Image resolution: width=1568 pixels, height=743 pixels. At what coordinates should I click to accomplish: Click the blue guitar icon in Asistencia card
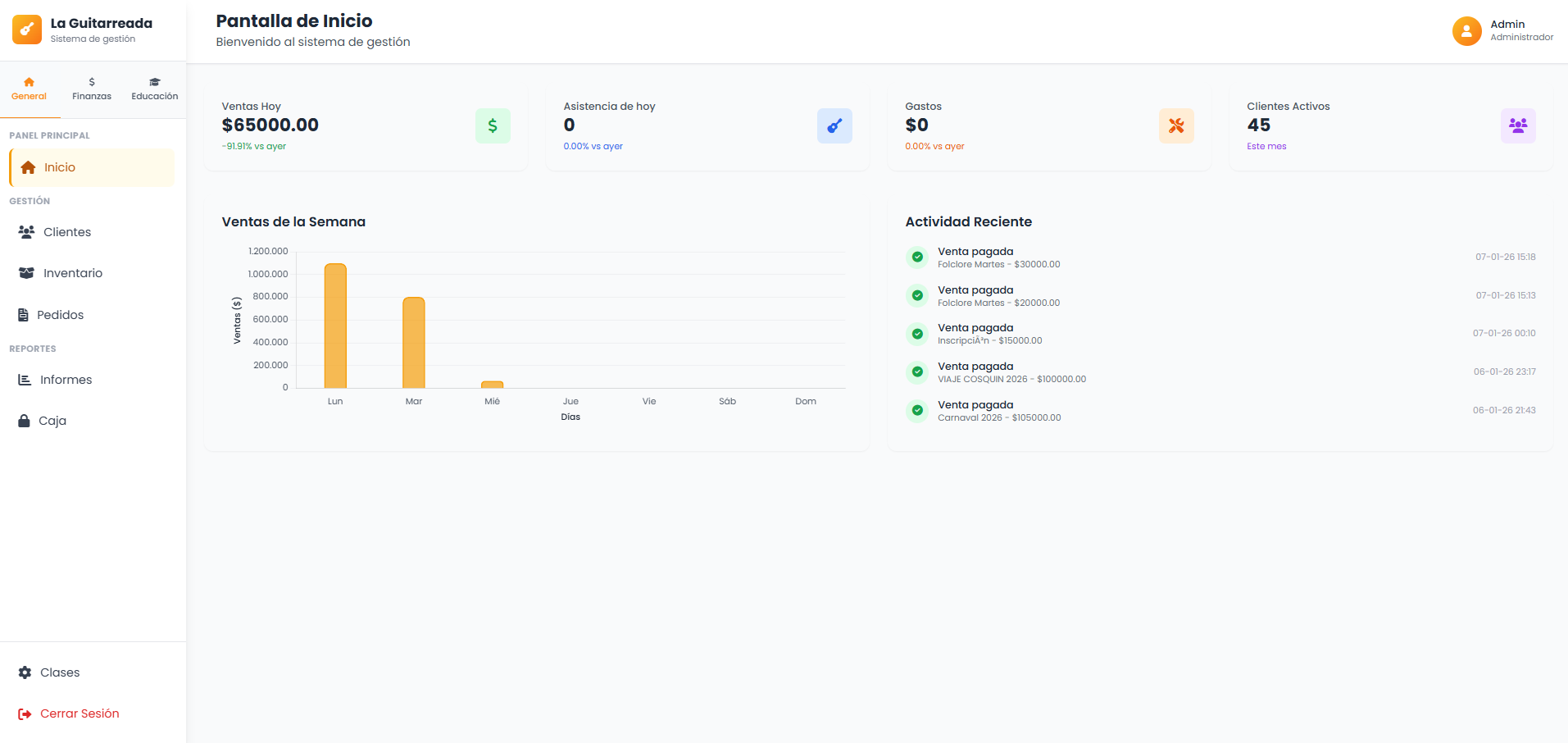coord(834,126)
